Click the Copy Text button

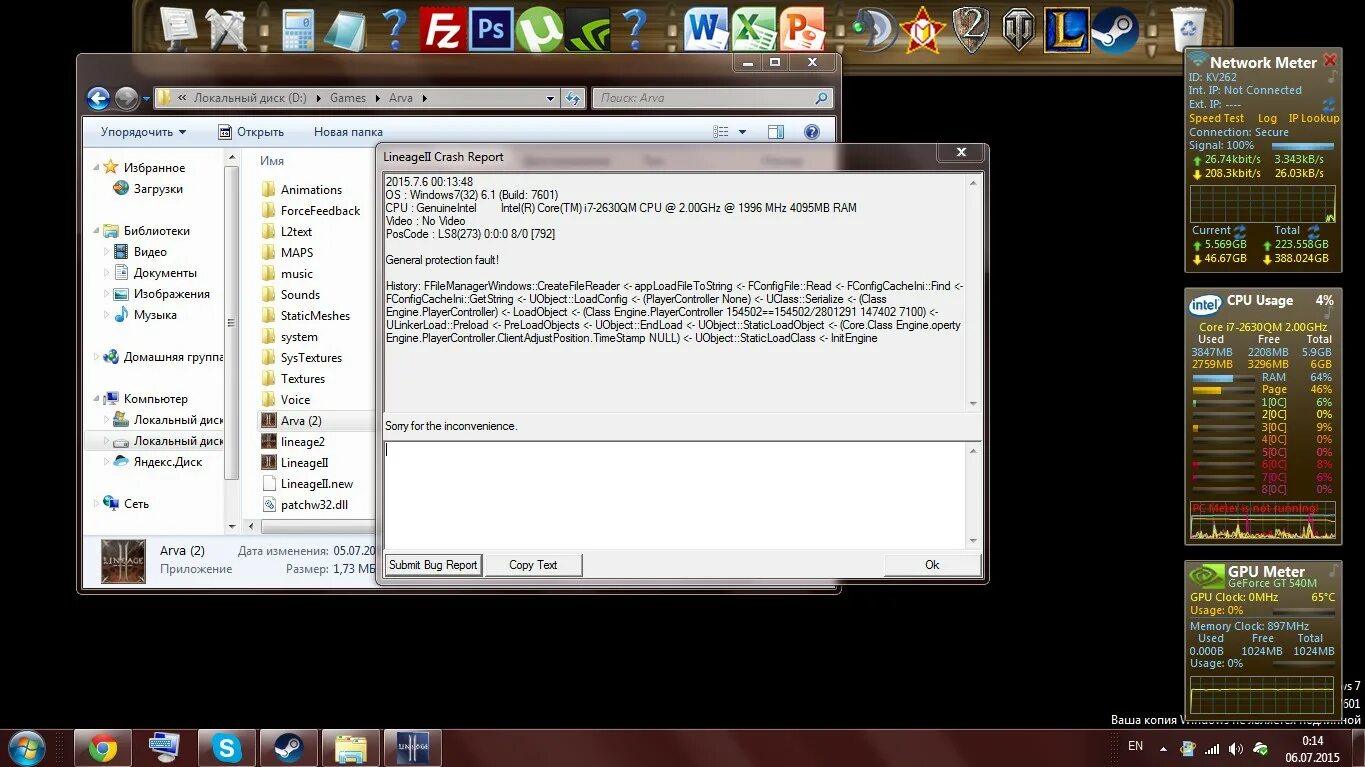click(x=533, y=565)
